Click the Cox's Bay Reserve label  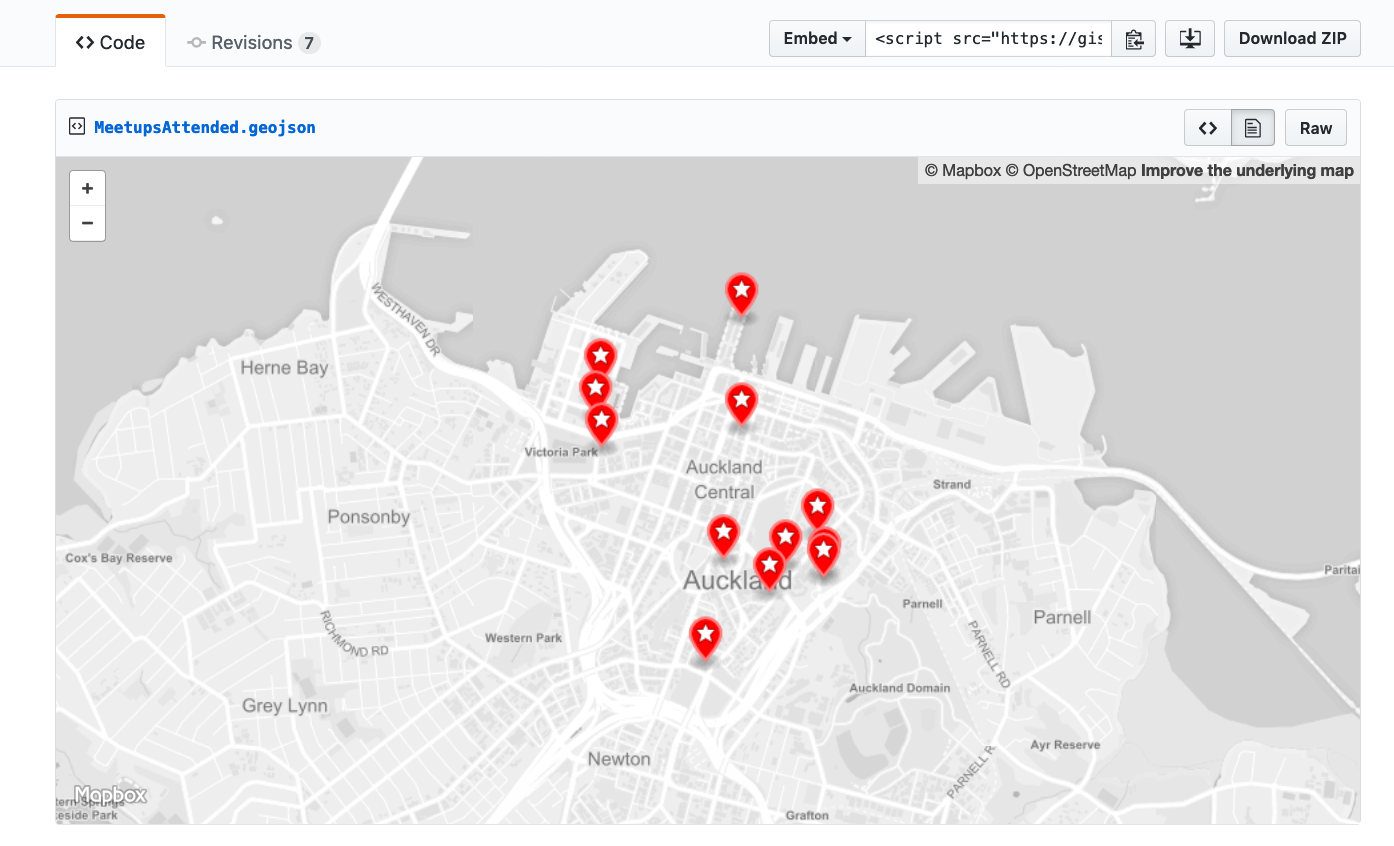[119, 558]
